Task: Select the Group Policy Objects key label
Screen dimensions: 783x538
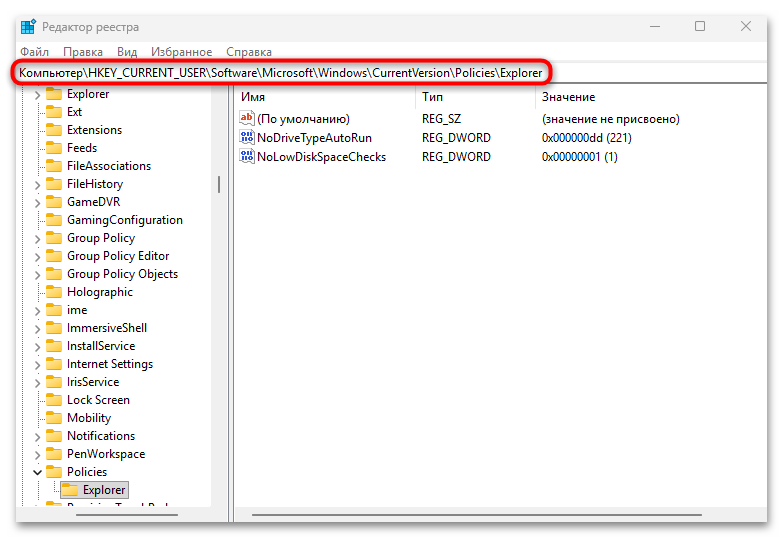Action: (x=122, y=274)
